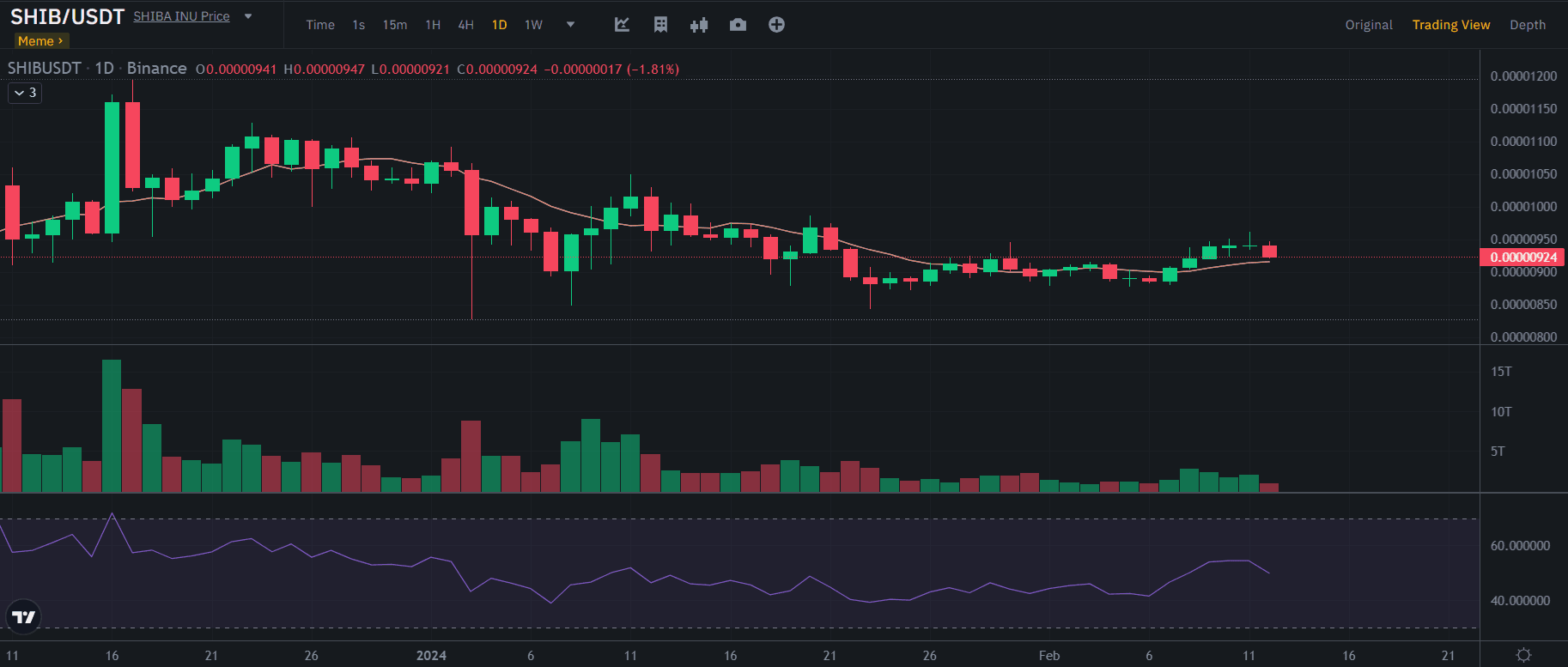Open the technical indicators chart icon

coord(623,25)
